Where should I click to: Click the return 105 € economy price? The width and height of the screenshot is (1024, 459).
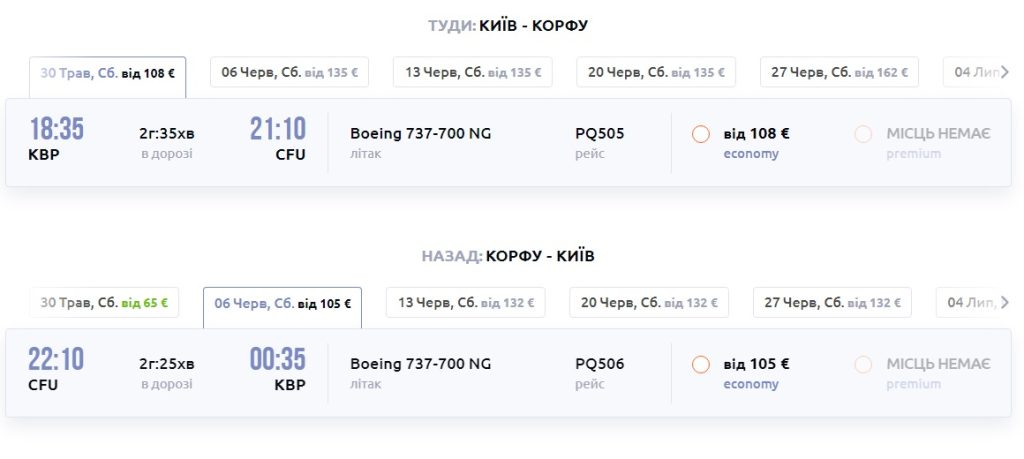pos(756,364)
